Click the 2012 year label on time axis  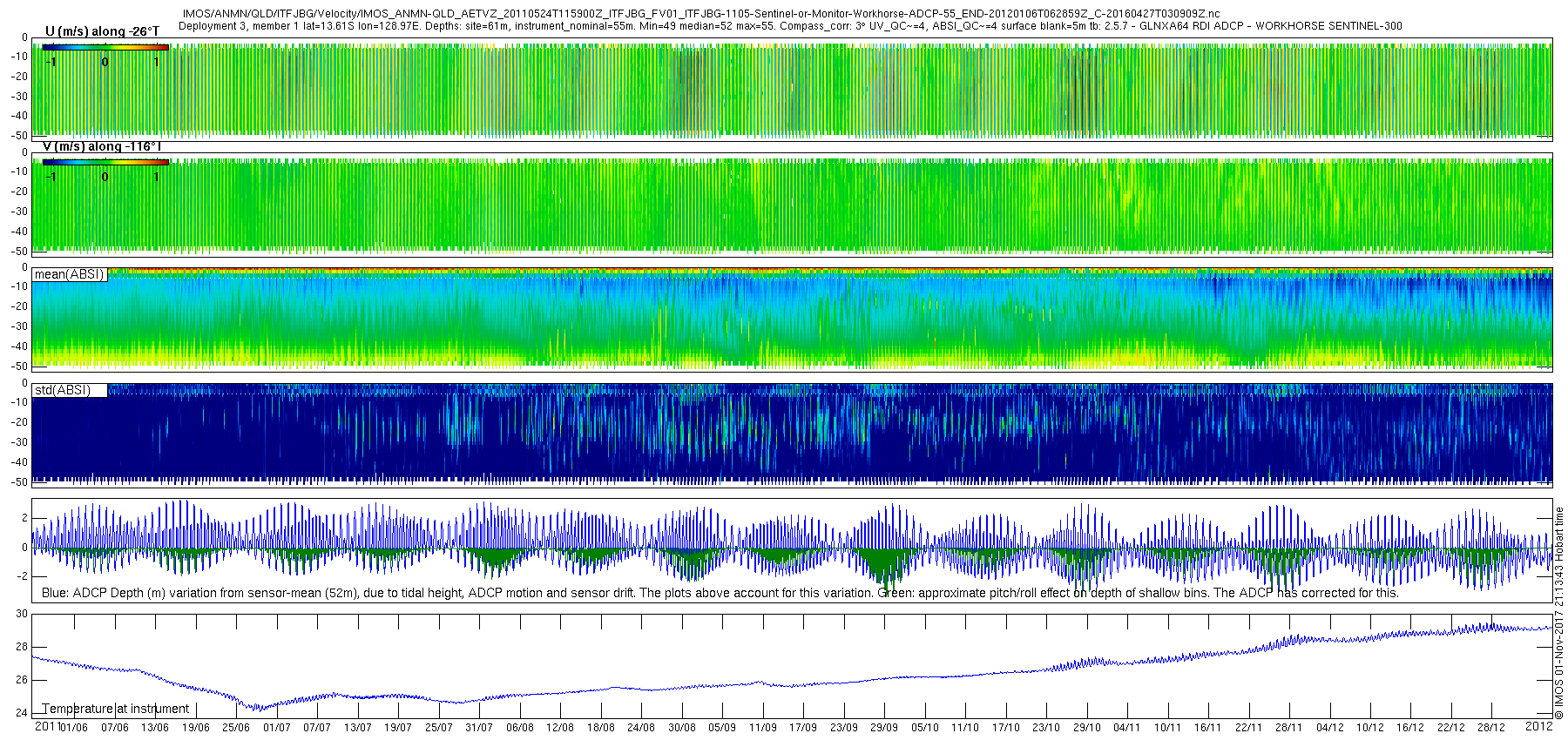click(x=1538, y=726)
